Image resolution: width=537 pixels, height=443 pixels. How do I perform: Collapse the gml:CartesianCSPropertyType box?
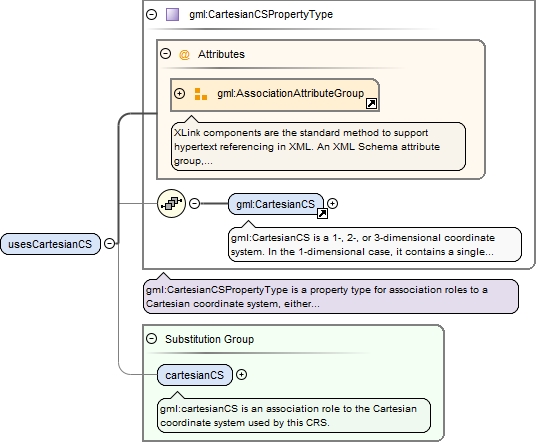tap(151, 14)
